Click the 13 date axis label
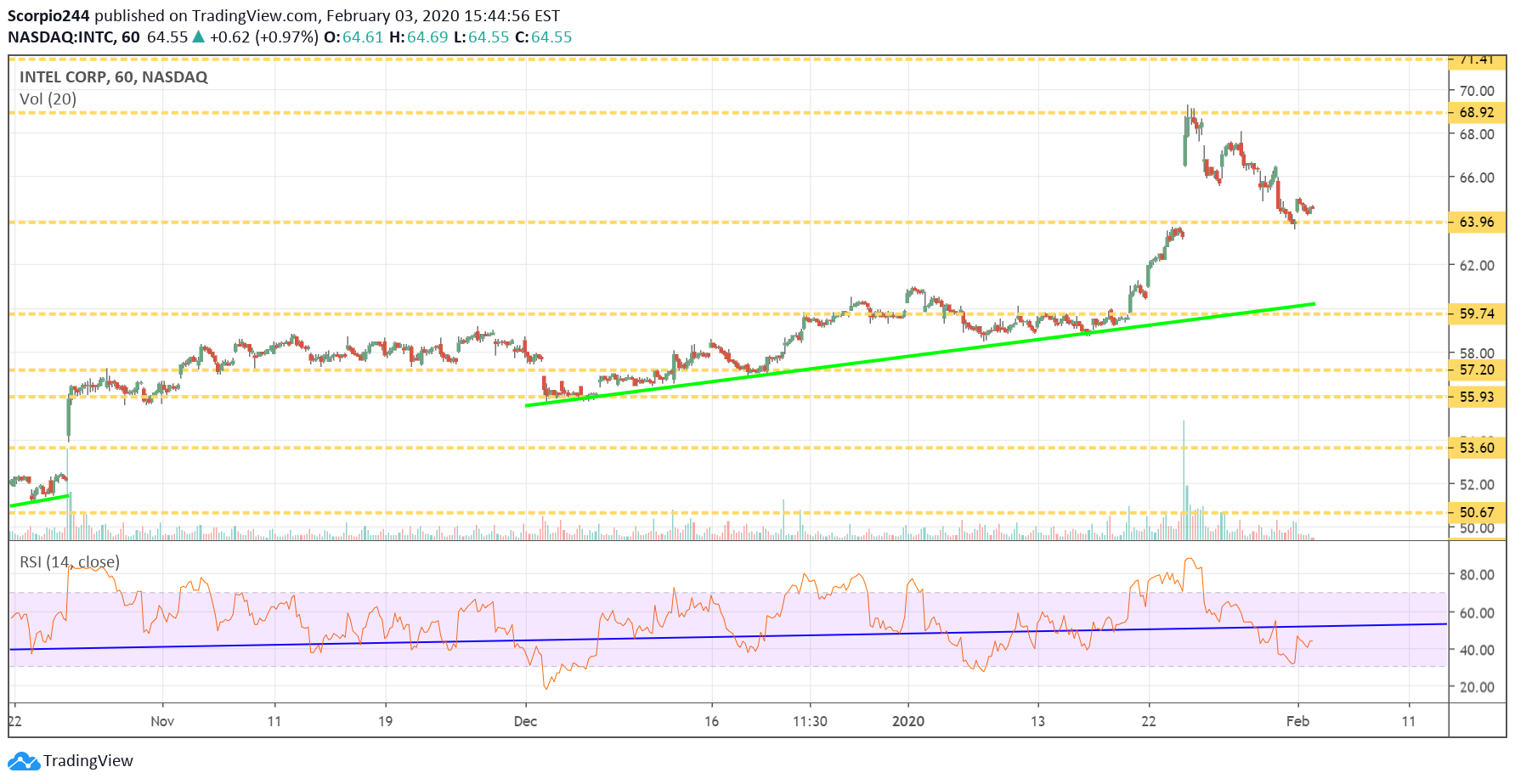The image size is (1515, 784). pyautogui.click(x=1037, y=721)
